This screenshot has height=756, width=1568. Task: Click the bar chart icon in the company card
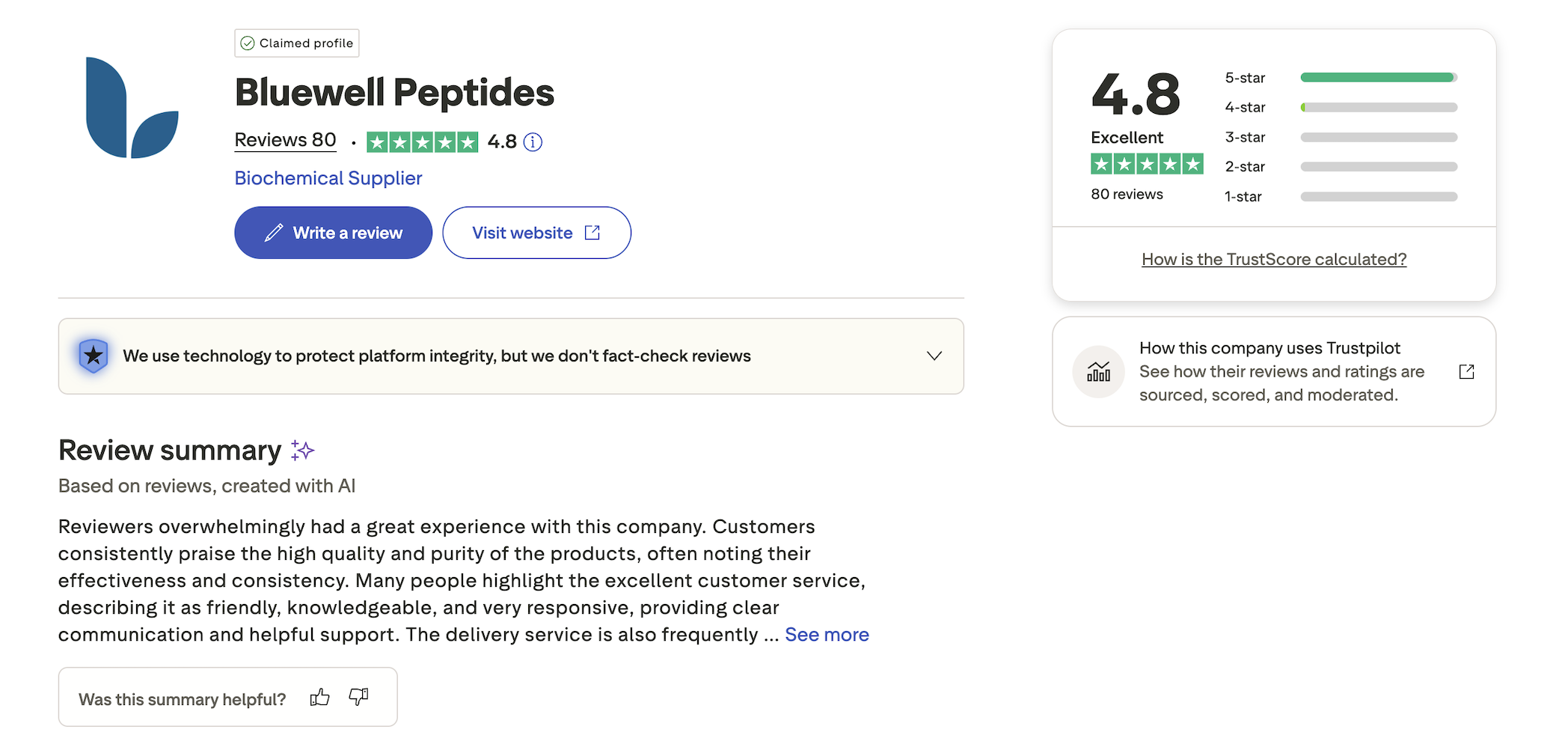[x=1098, y=371]
